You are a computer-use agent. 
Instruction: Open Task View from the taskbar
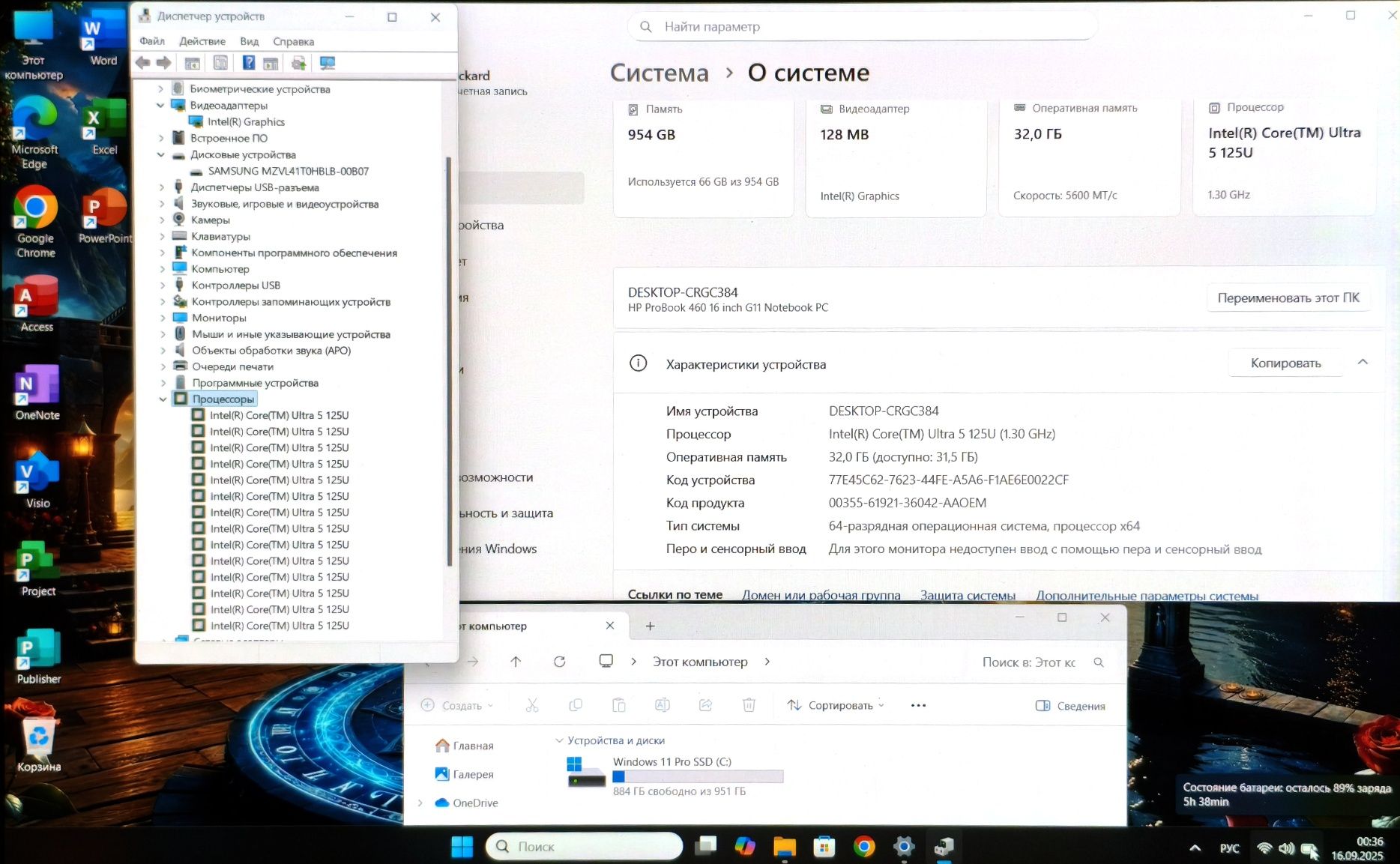[705, 847]
